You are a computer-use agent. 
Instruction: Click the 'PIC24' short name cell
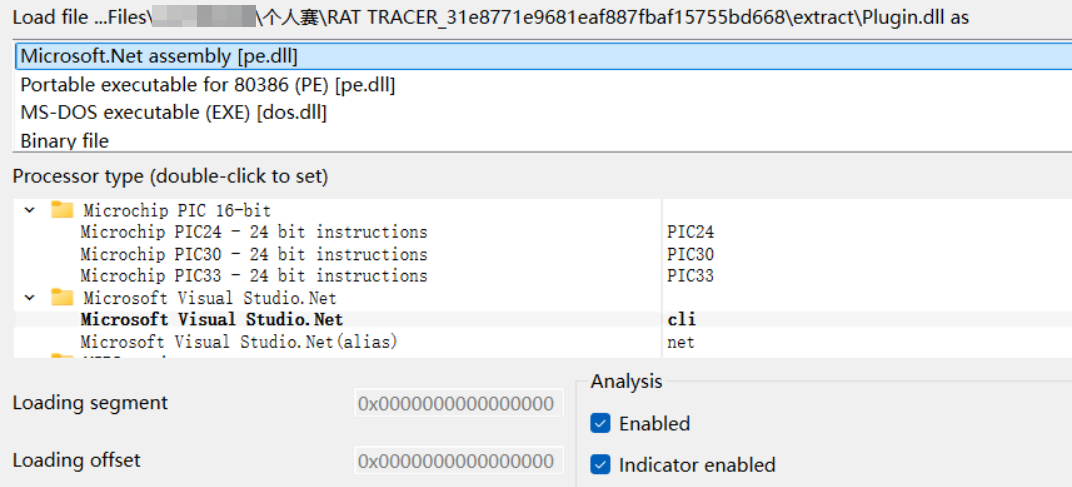tap(690, 232)
